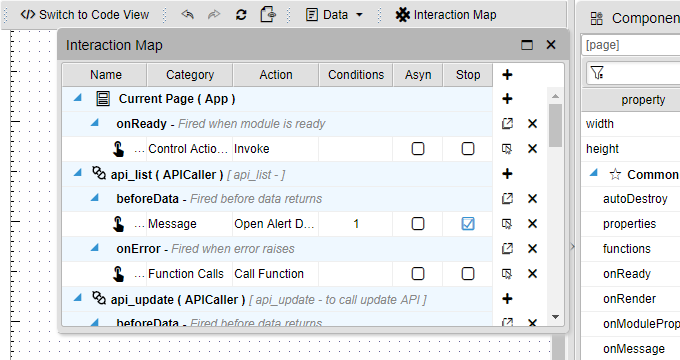Add event to api_list APICaller
680x360 pixels.
coord(507,174)
